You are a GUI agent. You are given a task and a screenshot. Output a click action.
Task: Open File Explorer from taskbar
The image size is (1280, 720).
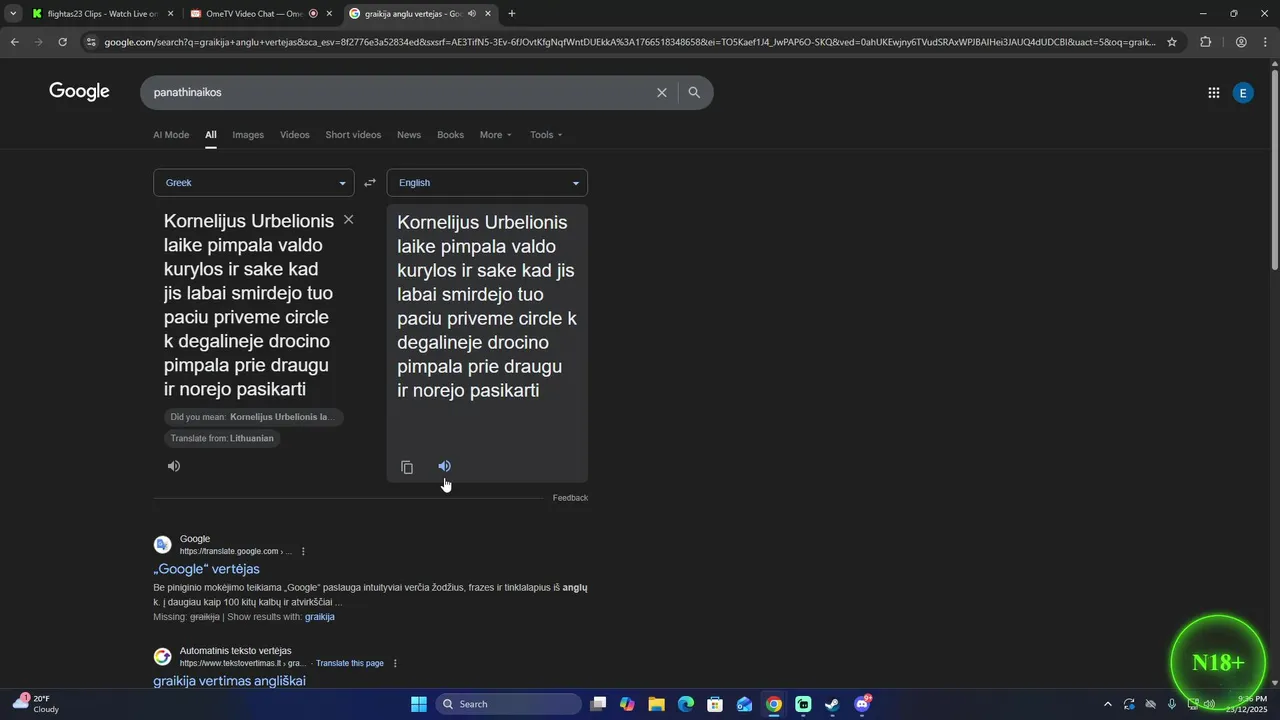[656, 704]
